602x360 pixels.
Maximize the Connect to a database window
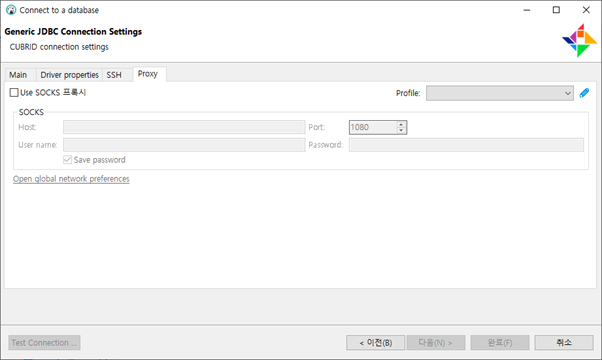[556, 10]
